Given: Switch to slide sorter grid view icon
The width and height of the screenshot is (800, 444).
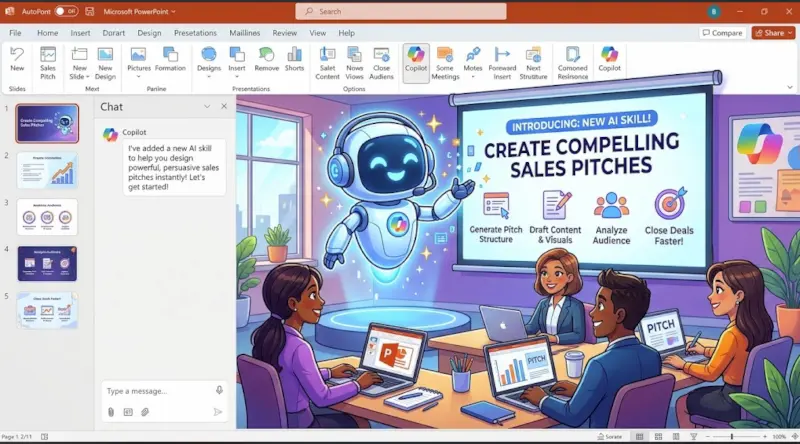Looking at the screenshot, I should click(658, 437).
